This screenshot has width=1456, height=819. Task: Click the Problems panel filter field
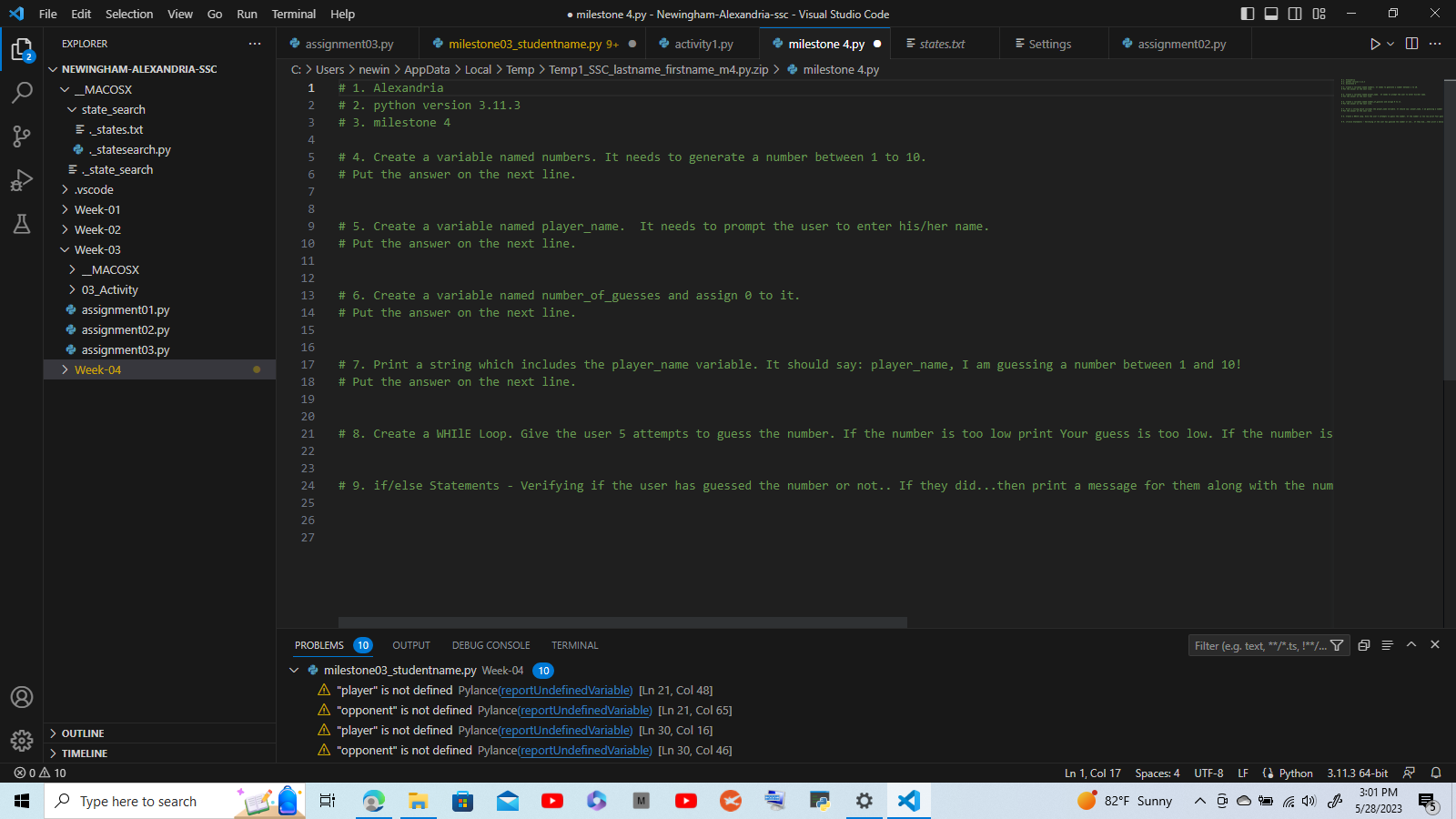click(x=1260, y=645)
